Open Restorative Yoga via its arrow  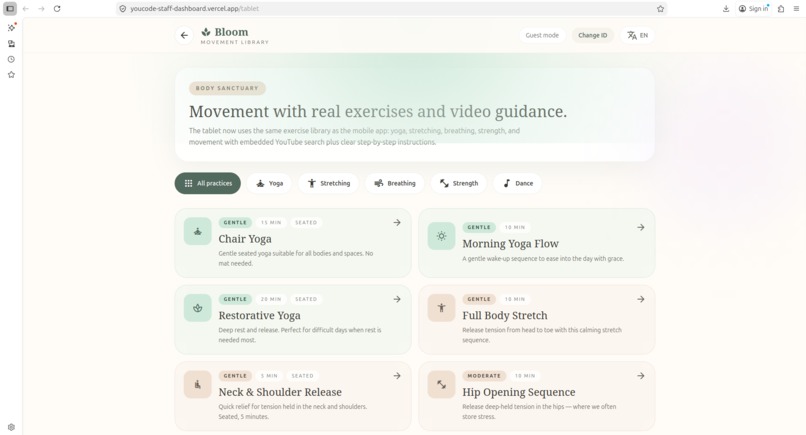[x=397, y=299]
